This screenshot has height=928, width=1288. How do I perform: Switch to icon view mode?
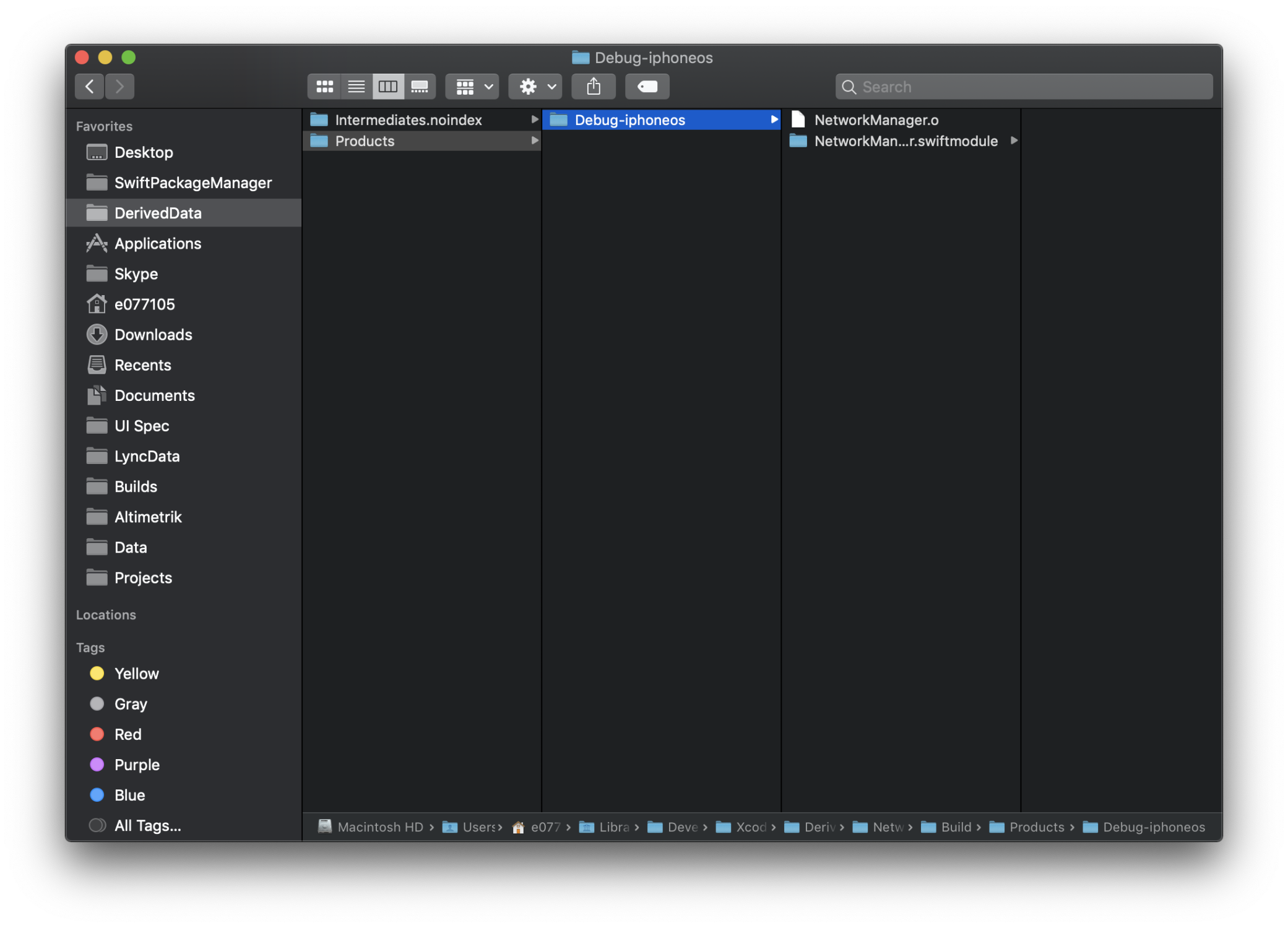324,87
